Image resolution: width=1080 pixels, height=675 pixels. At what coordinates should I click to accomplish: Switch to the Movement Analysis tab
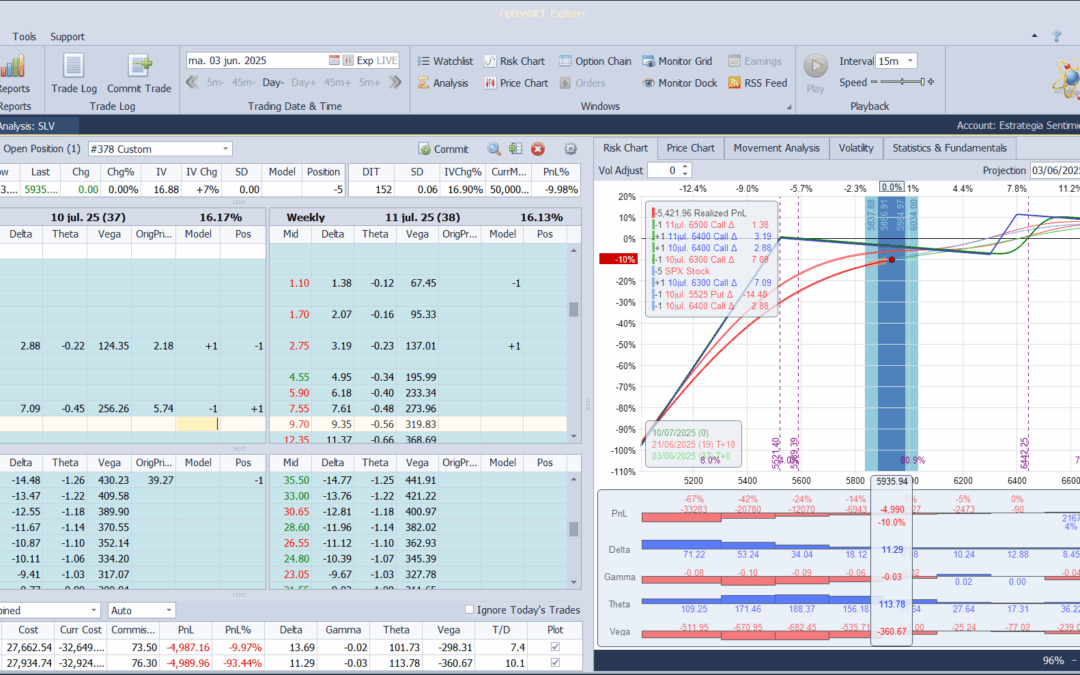pos(776,148)
